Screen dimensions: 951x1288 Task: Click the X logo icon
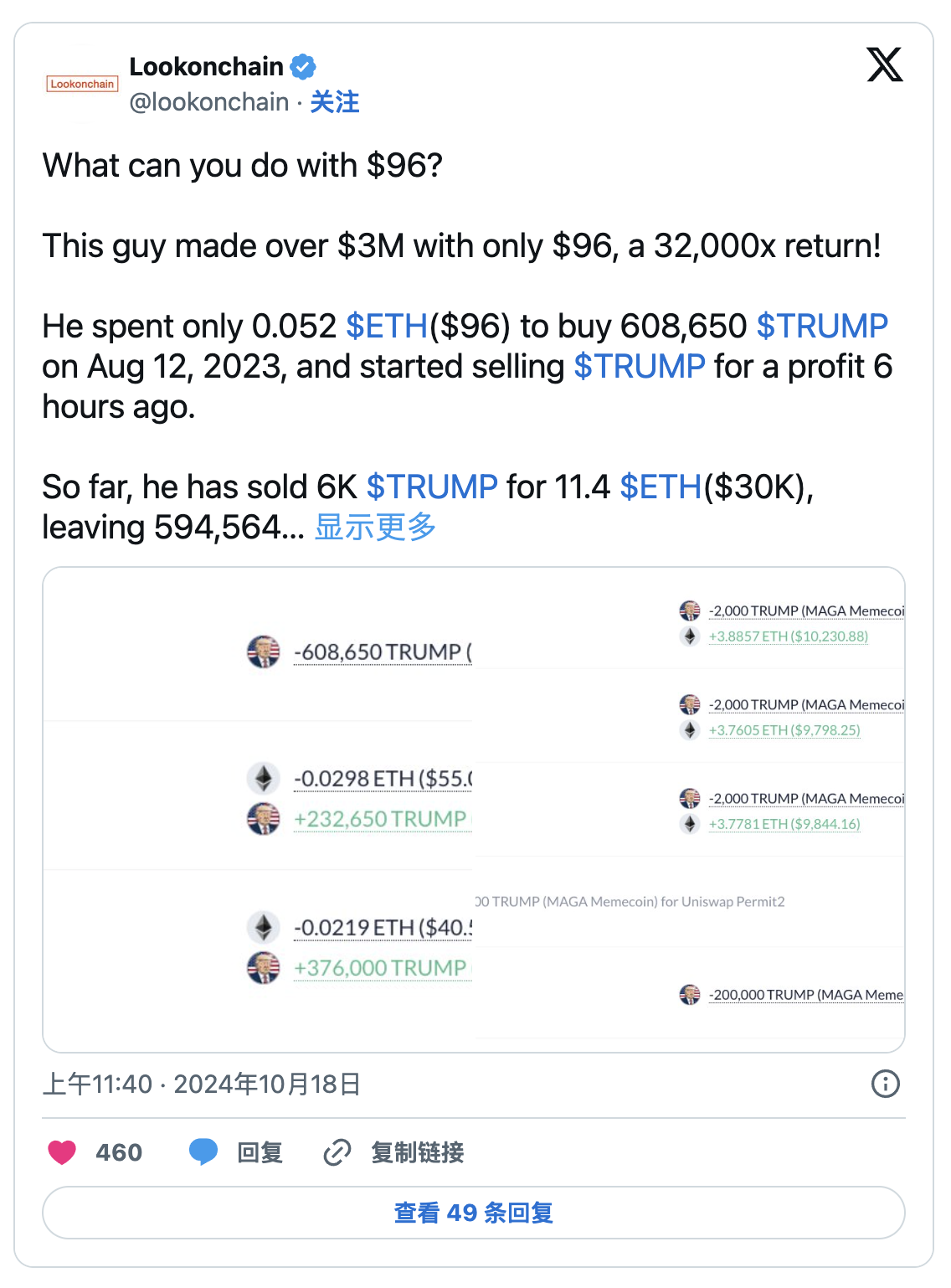[885, 65]
